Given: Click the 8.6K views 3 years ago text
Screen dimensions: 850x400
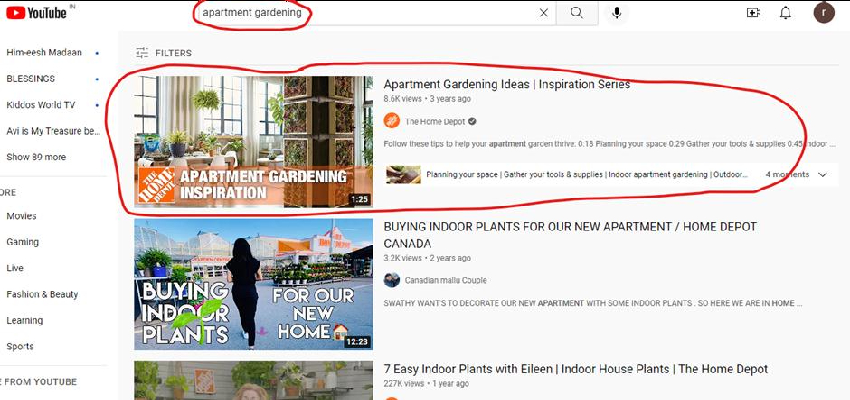Looking at the screenshot, I should [x=427, y=99].
